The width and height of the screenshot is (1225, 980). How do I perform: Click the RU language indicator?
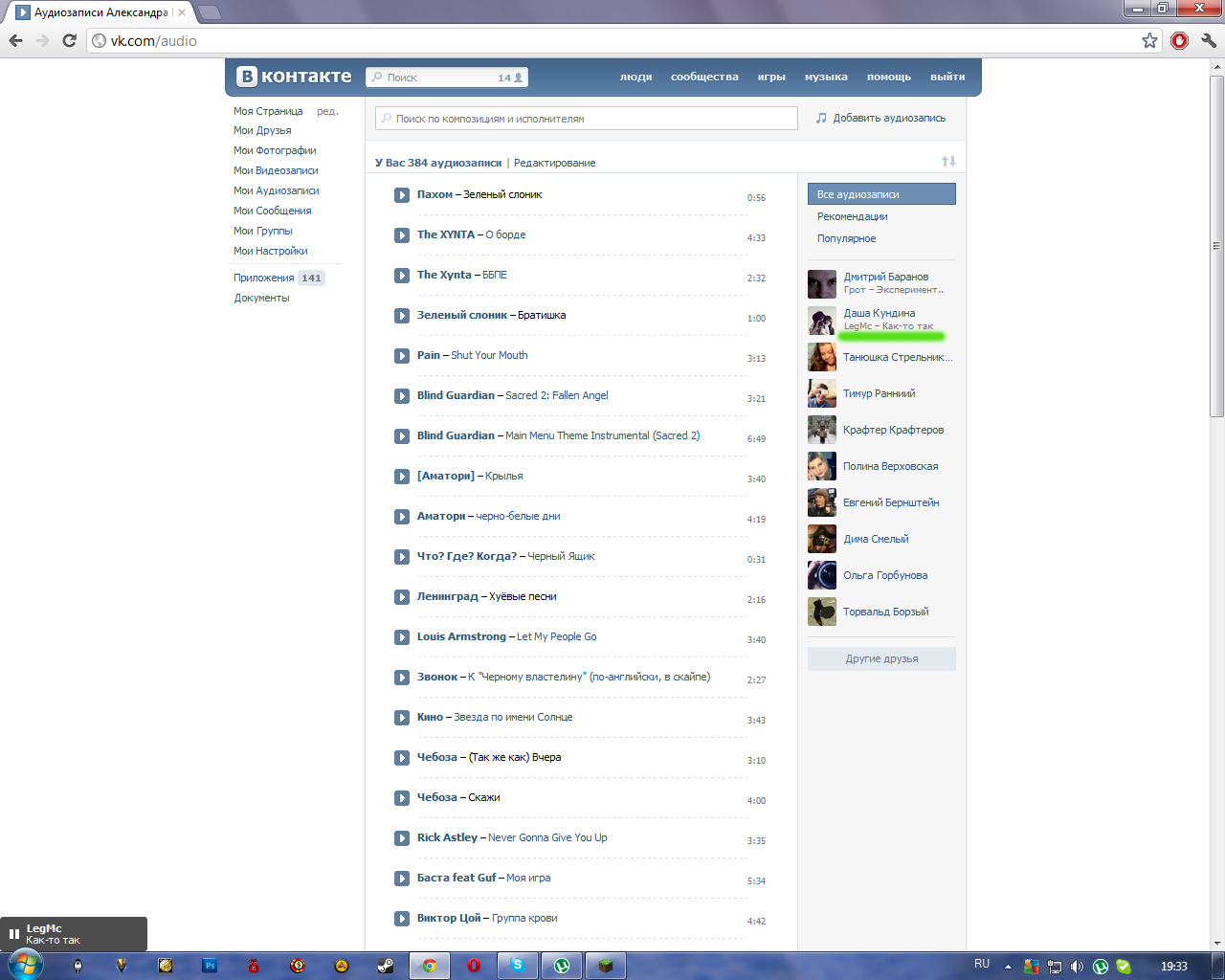tap(982, 965)
